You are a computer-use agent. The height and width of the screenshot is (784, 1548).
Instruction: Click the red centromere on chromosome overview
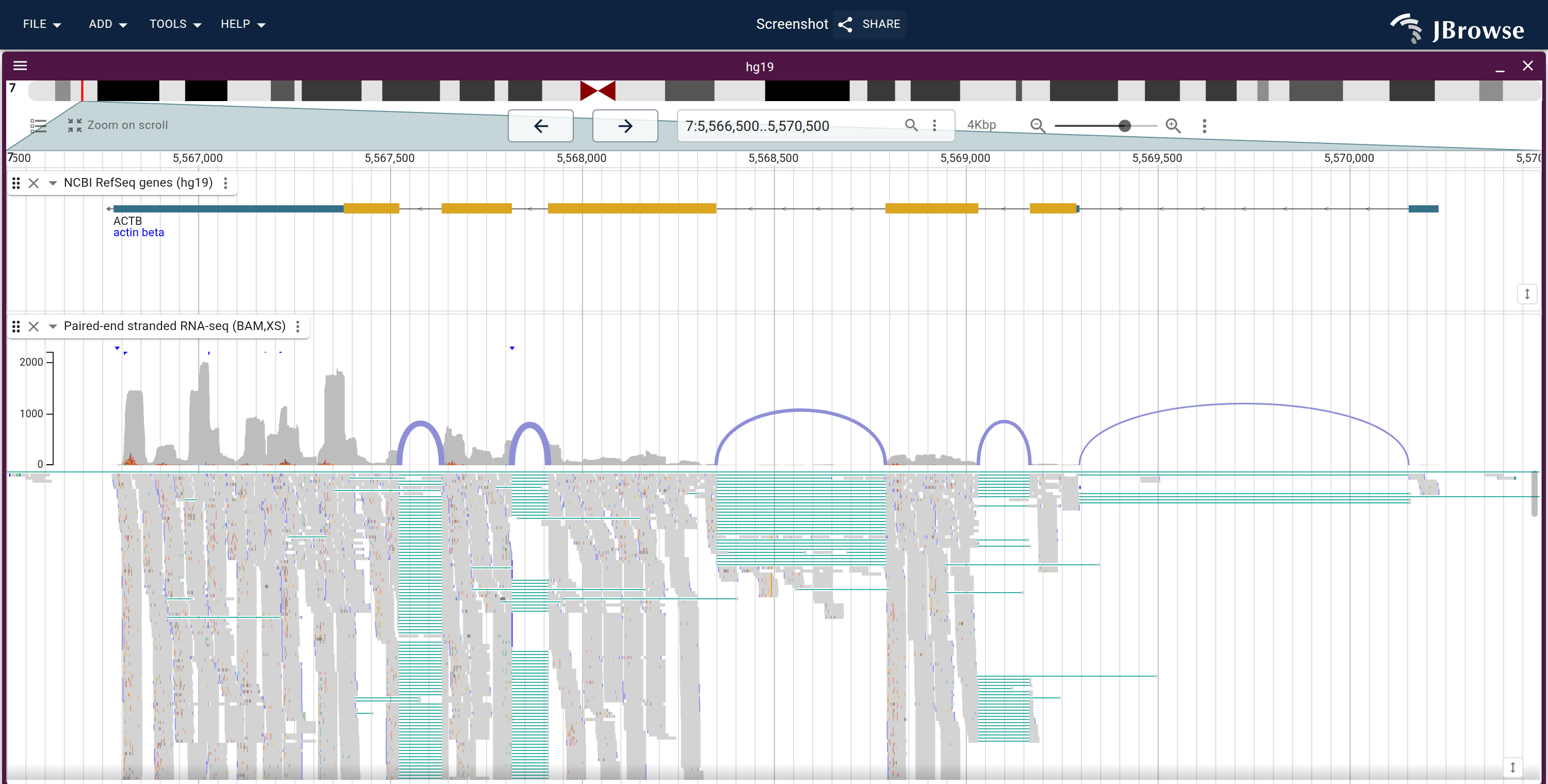pyautogui.click(x=598, y=91)
